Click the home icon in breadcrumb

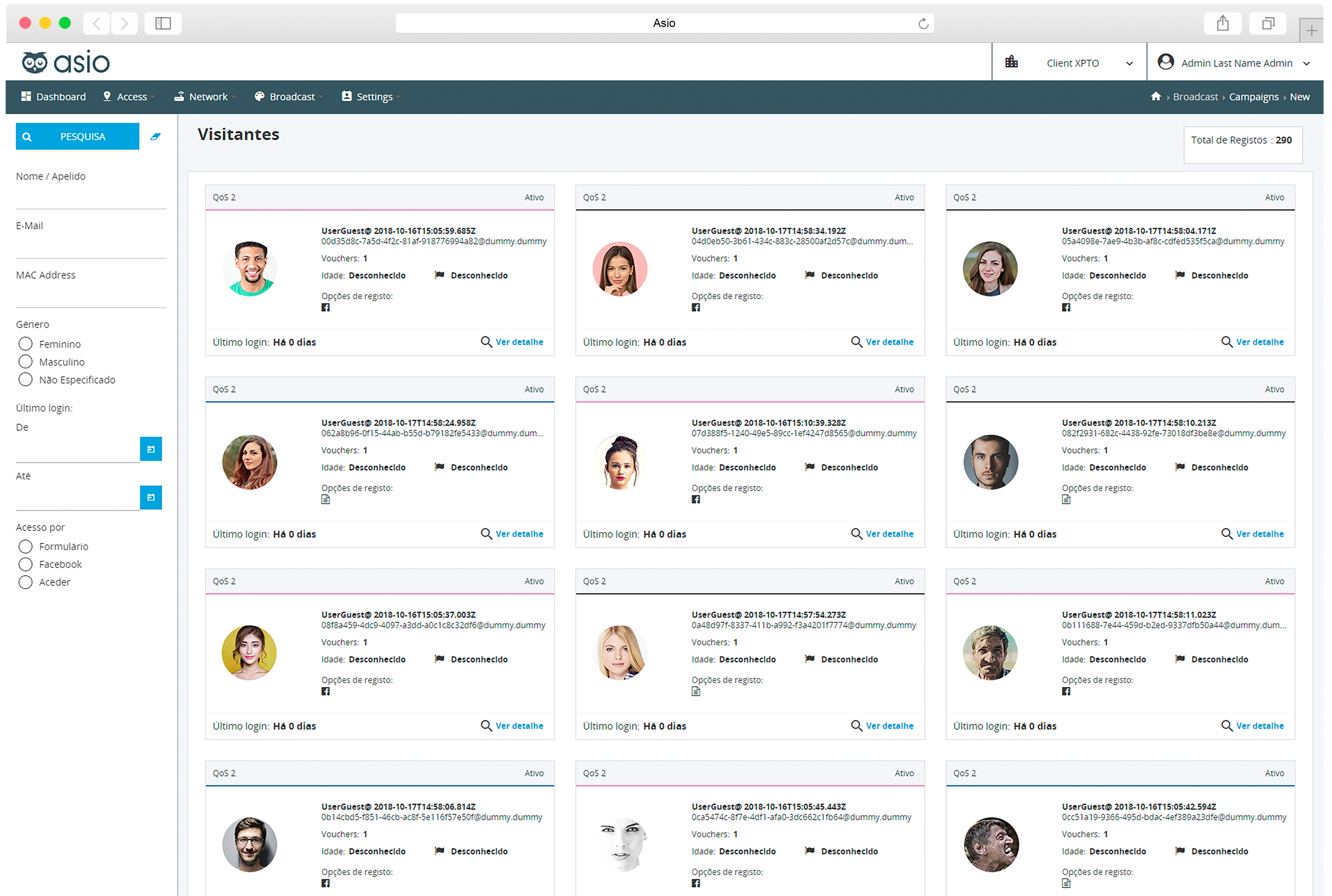[1155, 97]
